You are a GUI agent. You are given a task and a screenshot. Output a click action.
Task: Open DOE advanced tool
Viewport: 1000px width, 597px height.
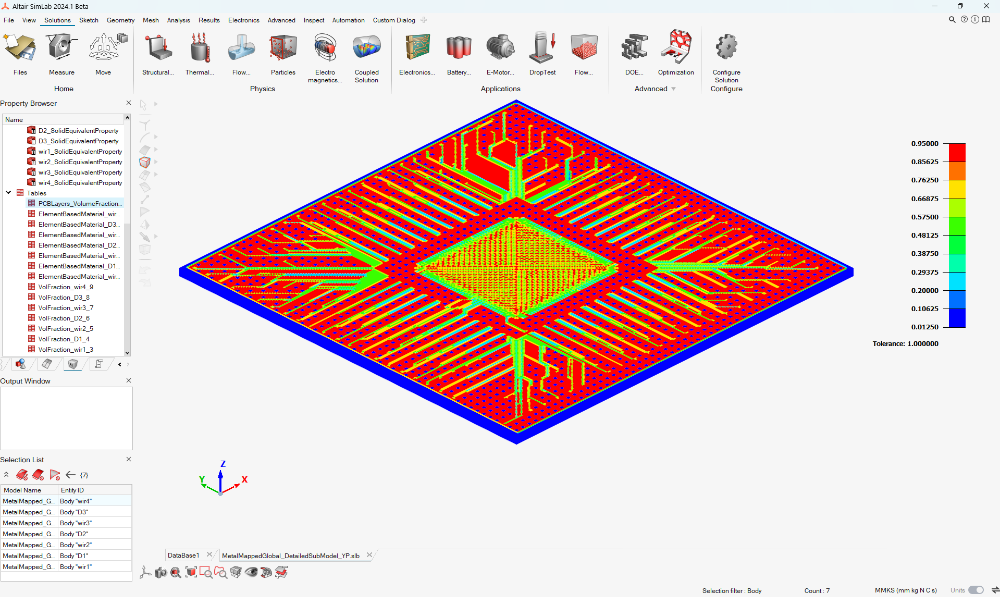click(x=634, y=54)
